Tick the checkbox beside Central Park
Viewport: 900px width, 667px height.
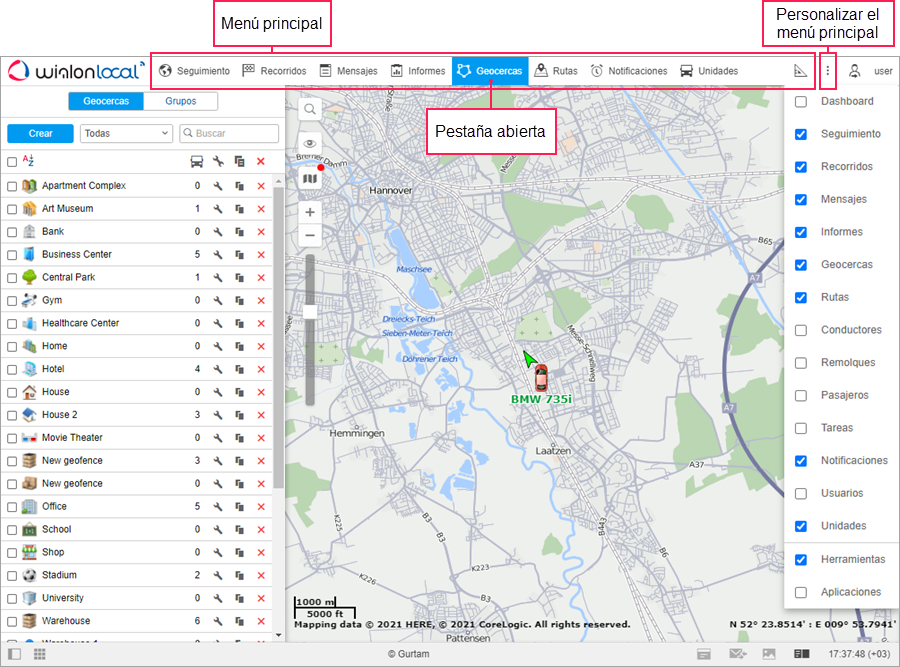[12, 278]
